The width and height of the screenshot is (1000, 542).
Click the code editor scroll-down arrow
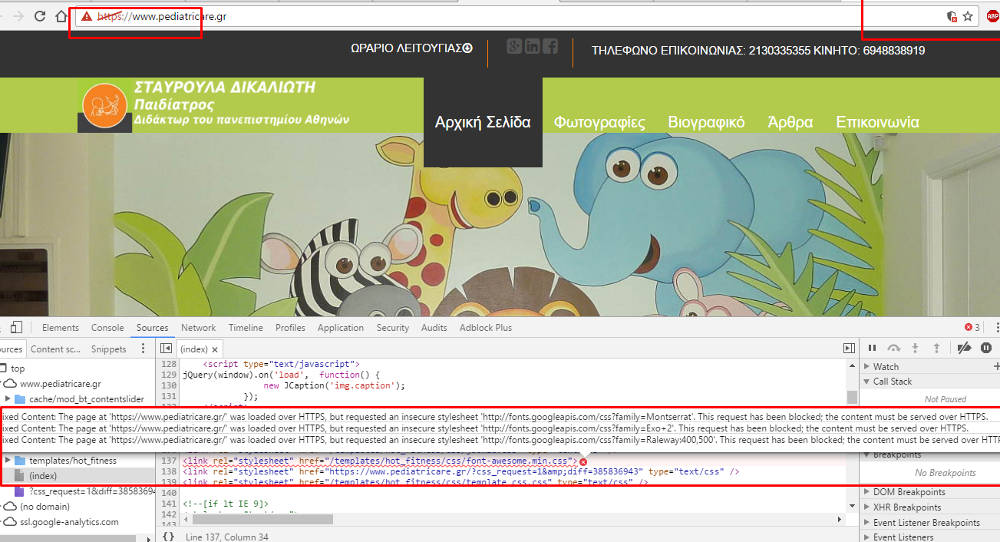(853, 506)
